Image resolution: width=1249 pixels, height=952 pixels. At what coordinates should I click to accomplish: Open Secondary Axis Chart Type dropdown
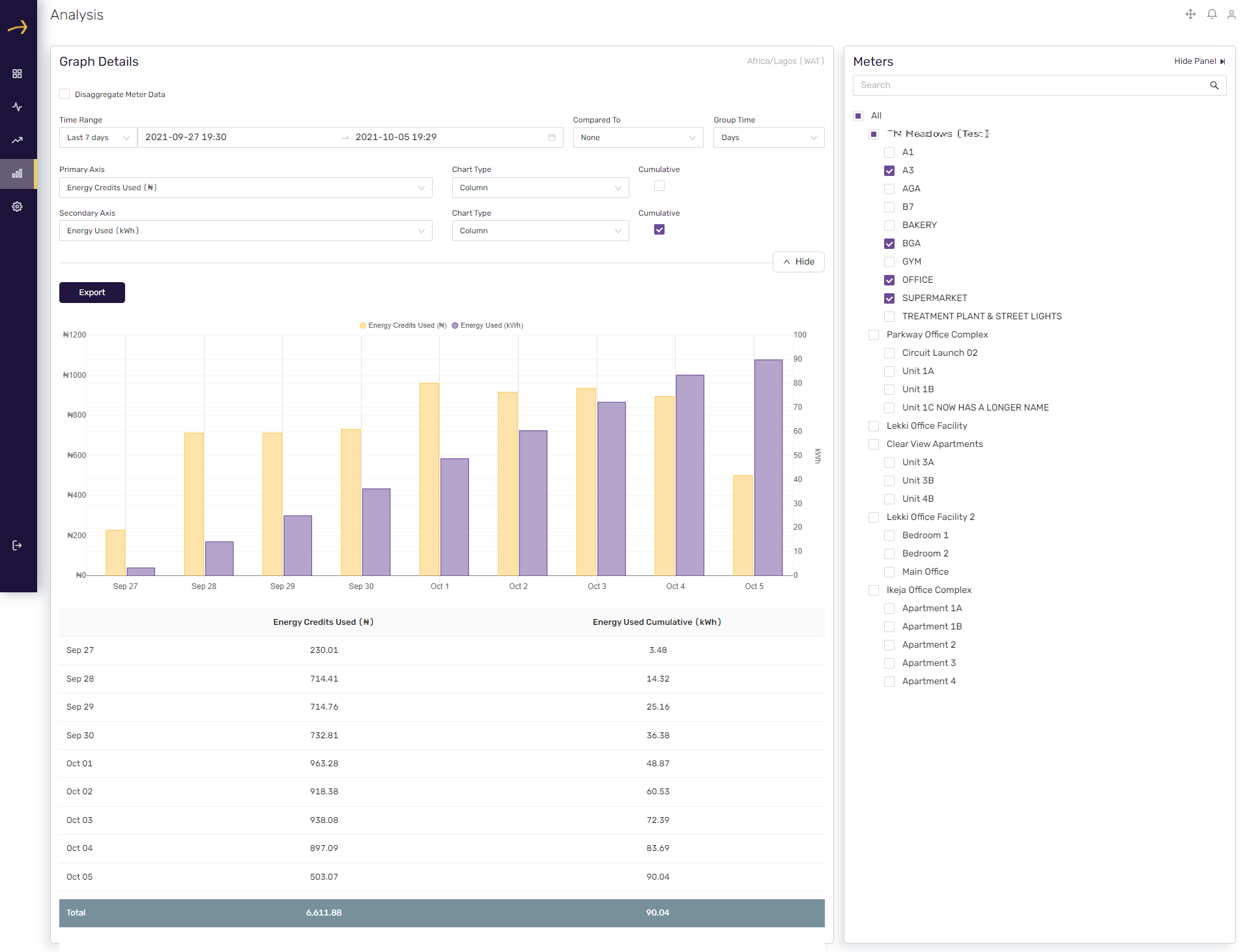pos(540,231)
